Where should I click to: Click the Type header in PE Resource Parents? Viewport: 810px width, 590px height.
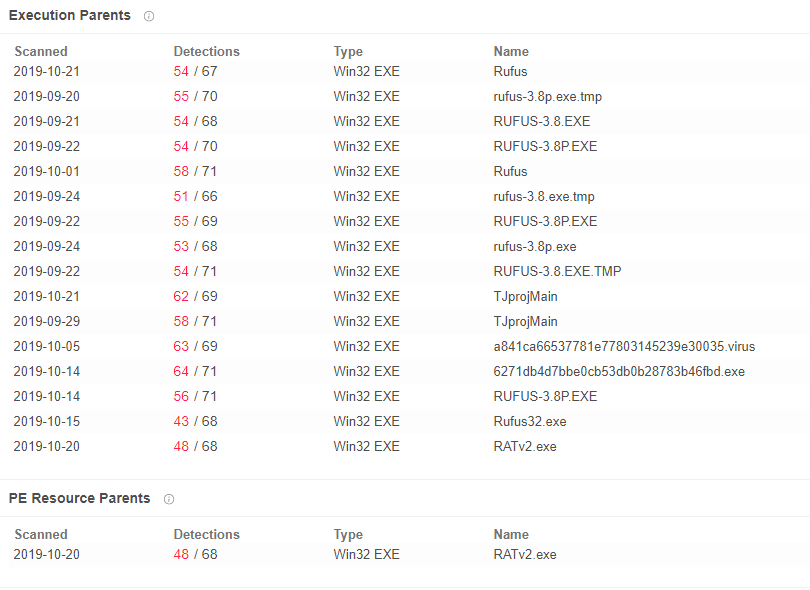(x=348, y=534)
